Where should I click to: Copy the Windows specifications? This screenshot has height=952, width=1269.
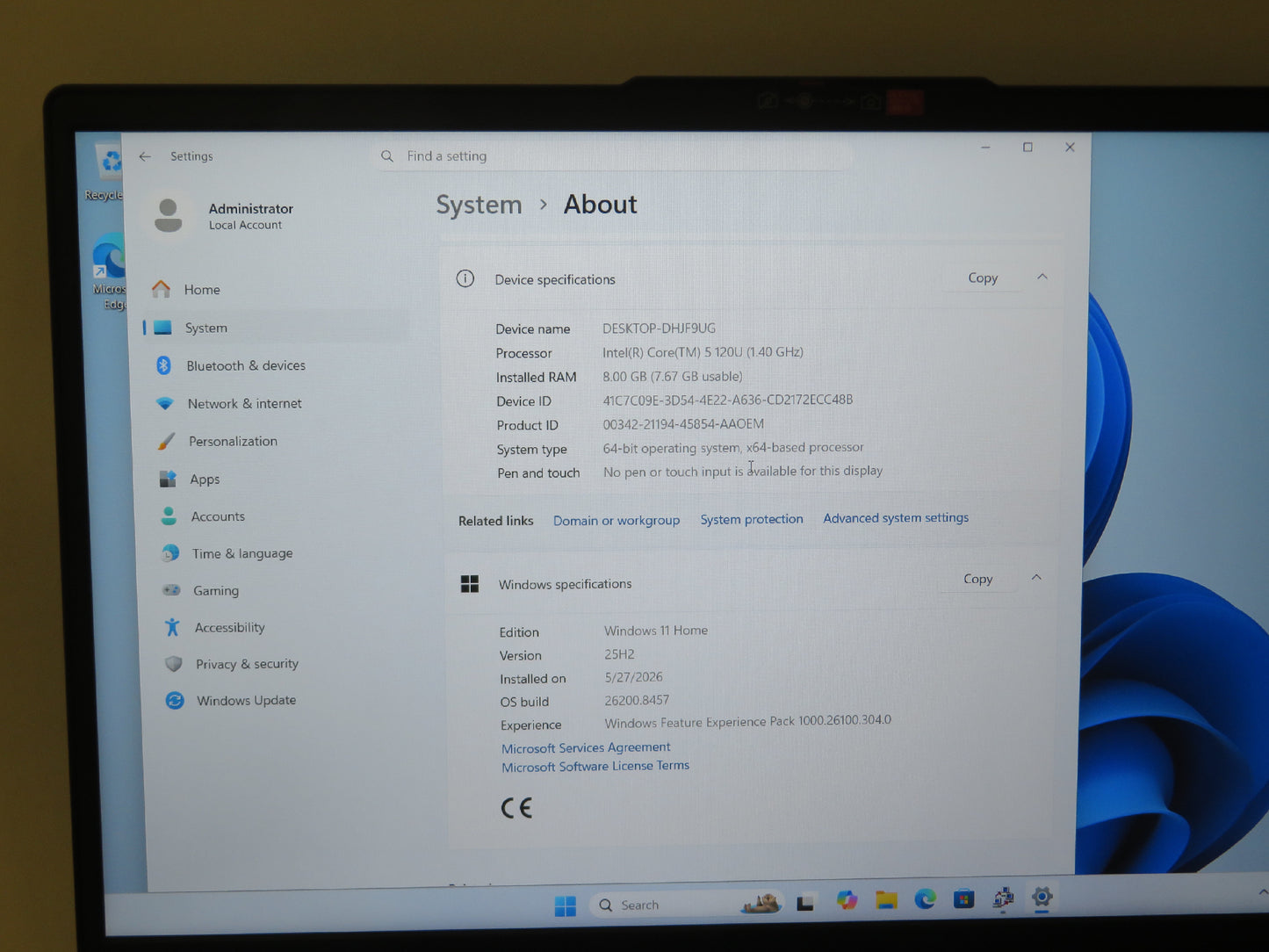[x=977, y=579]
